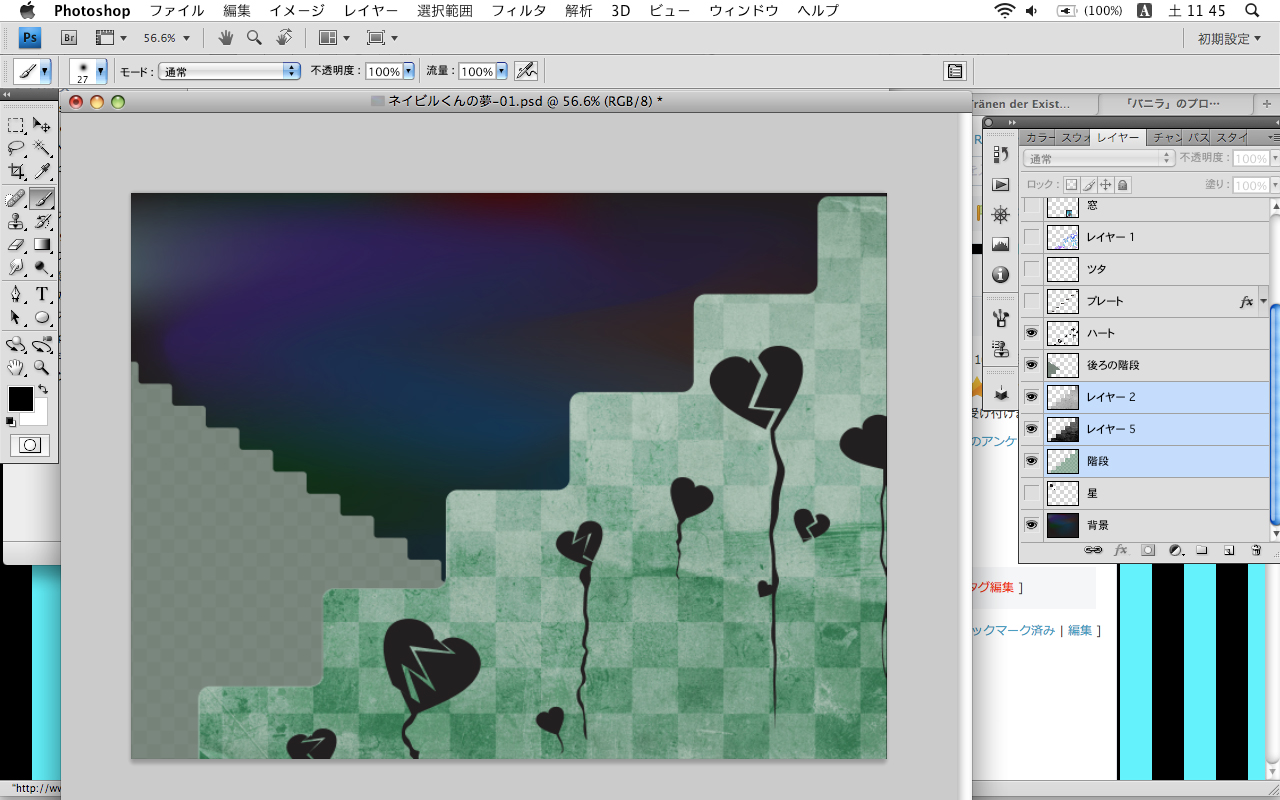Pick the Eraser tool in toolbox
The height and width of the screenshot is (800, 1280).
(x=16, y=244)
